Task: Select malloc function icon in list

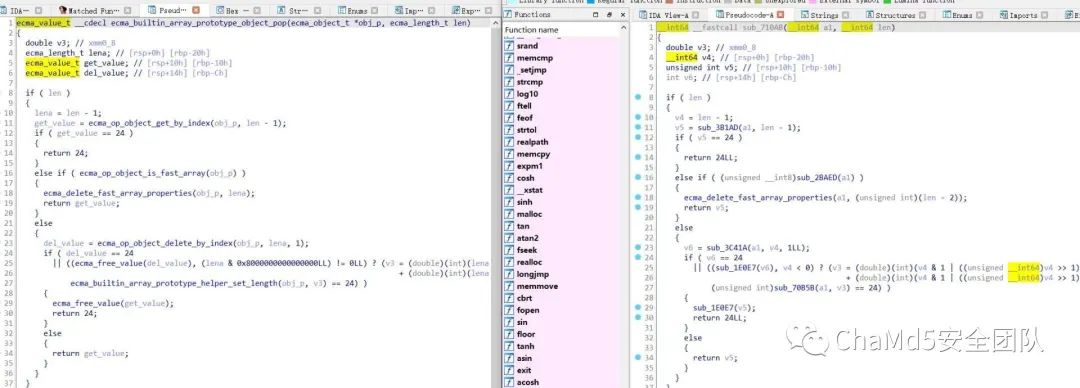Action: [x=510, y=214]
